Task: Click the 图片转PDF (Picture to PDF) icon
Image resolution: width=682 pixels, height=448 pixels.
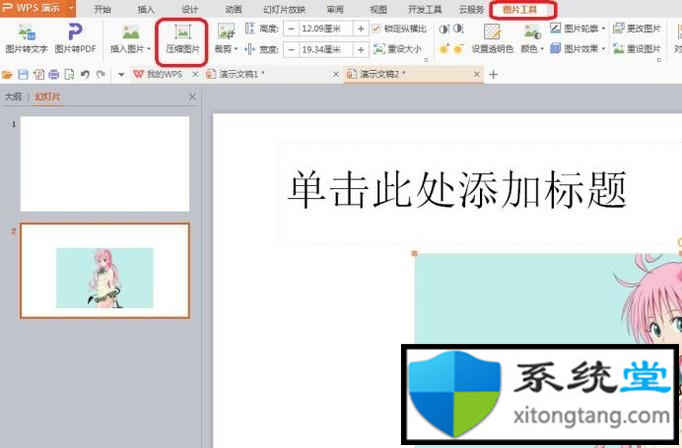Action: coord(75,38)
